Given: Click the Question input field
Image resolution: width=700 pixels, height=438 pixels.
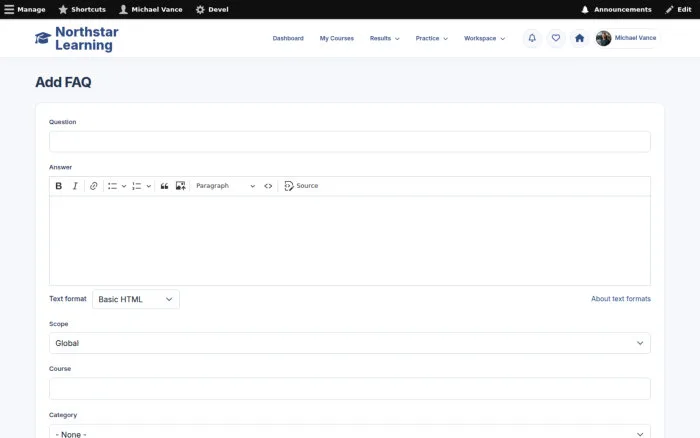Looking at the screenshot, I should [350, 142].
